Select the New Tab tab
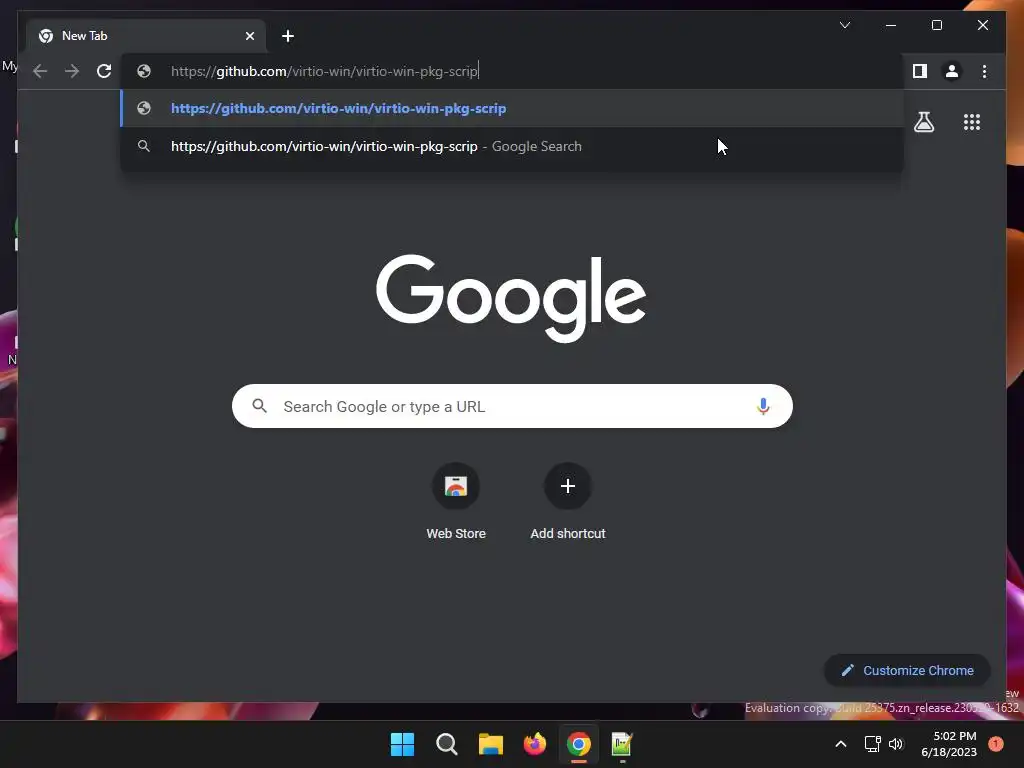The width and height of the screenshot is (1024, 768). (x=146, y=36)
